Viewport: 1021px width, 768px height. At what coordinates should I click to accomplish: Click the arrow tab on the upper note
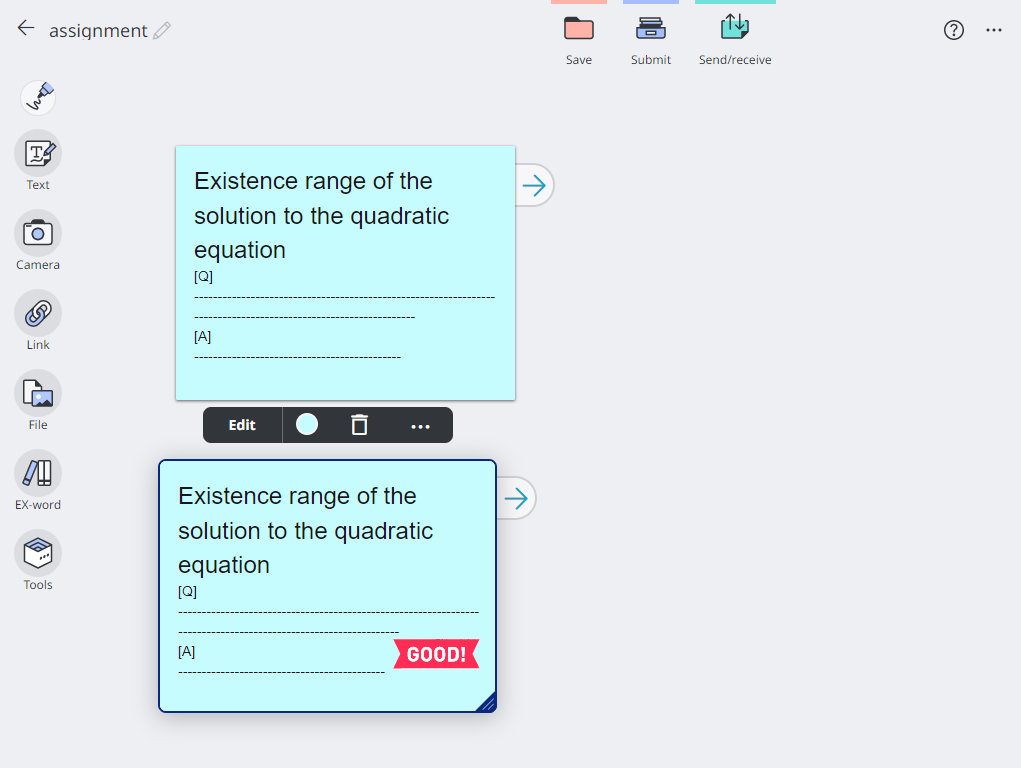point(535,186)
